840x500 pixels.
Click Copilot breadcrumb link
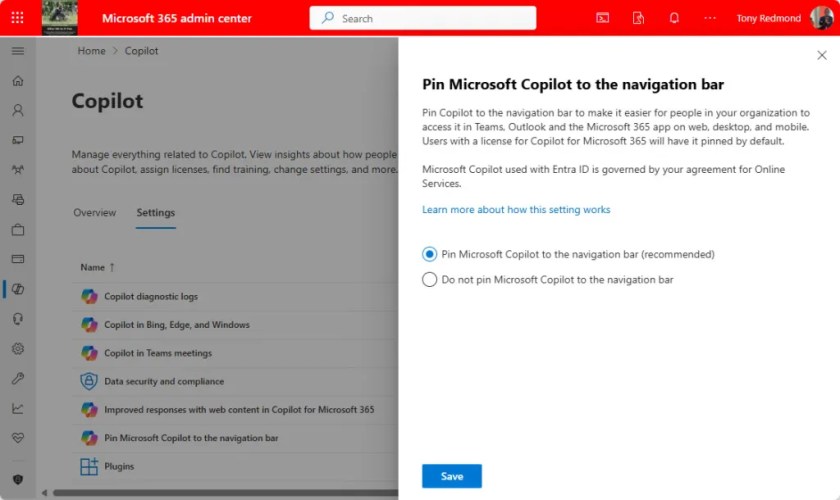[x=141, y=51]
